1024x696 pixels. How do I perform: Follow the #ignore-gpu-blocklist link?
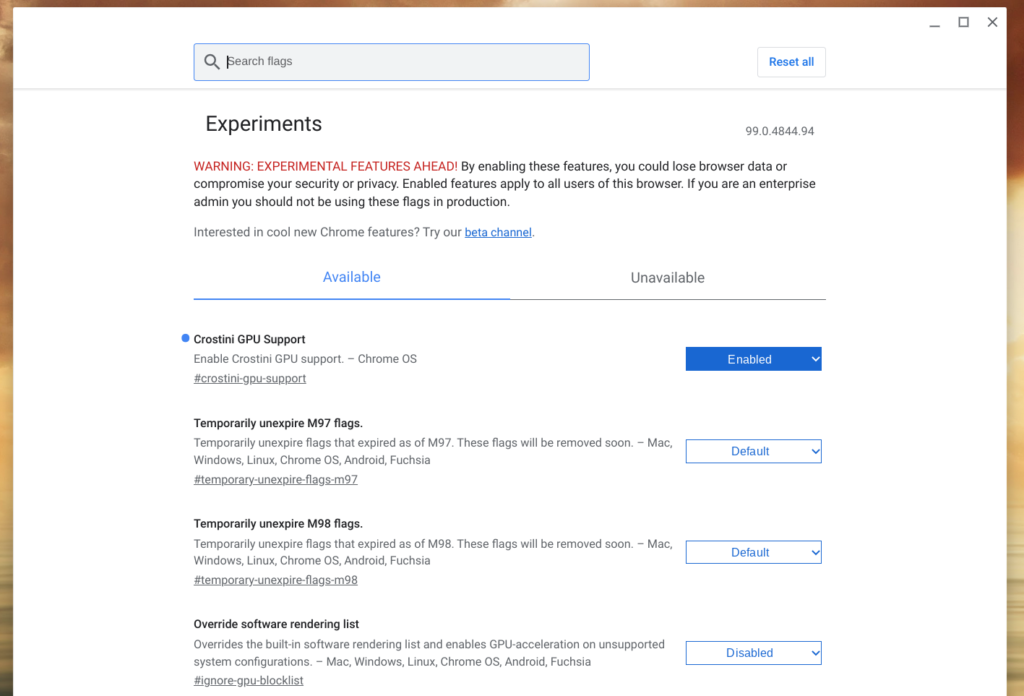[x=248, y=680]
